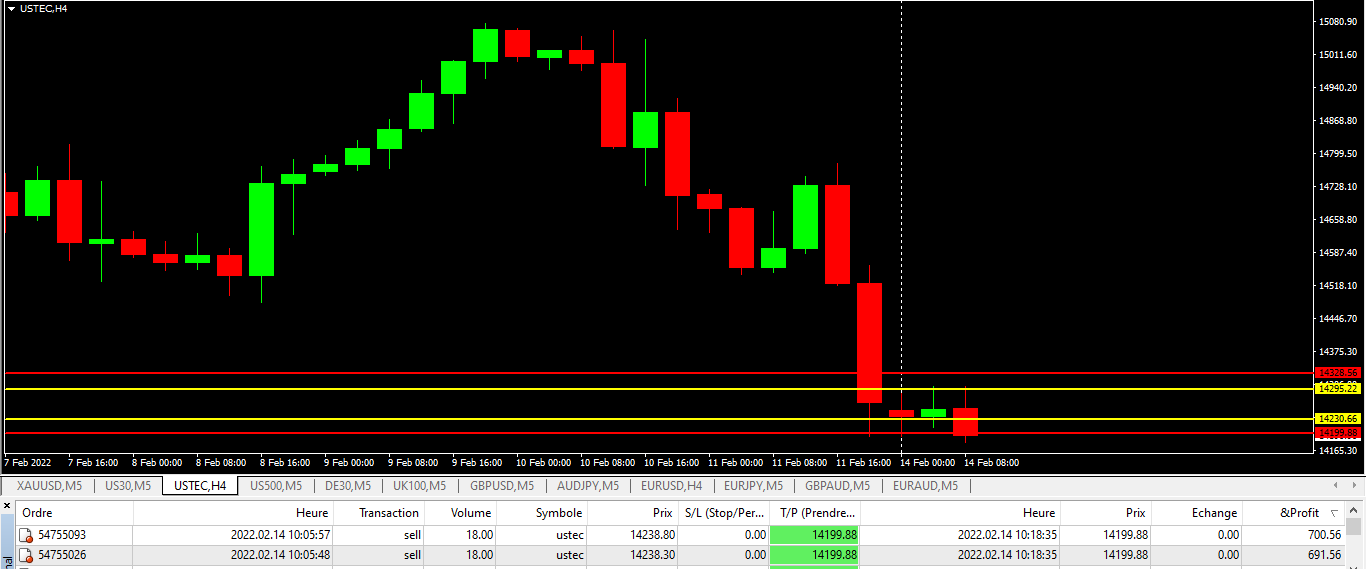Open the US500,M5 chart tab
1366x569 pixels.
coord(275,486)
